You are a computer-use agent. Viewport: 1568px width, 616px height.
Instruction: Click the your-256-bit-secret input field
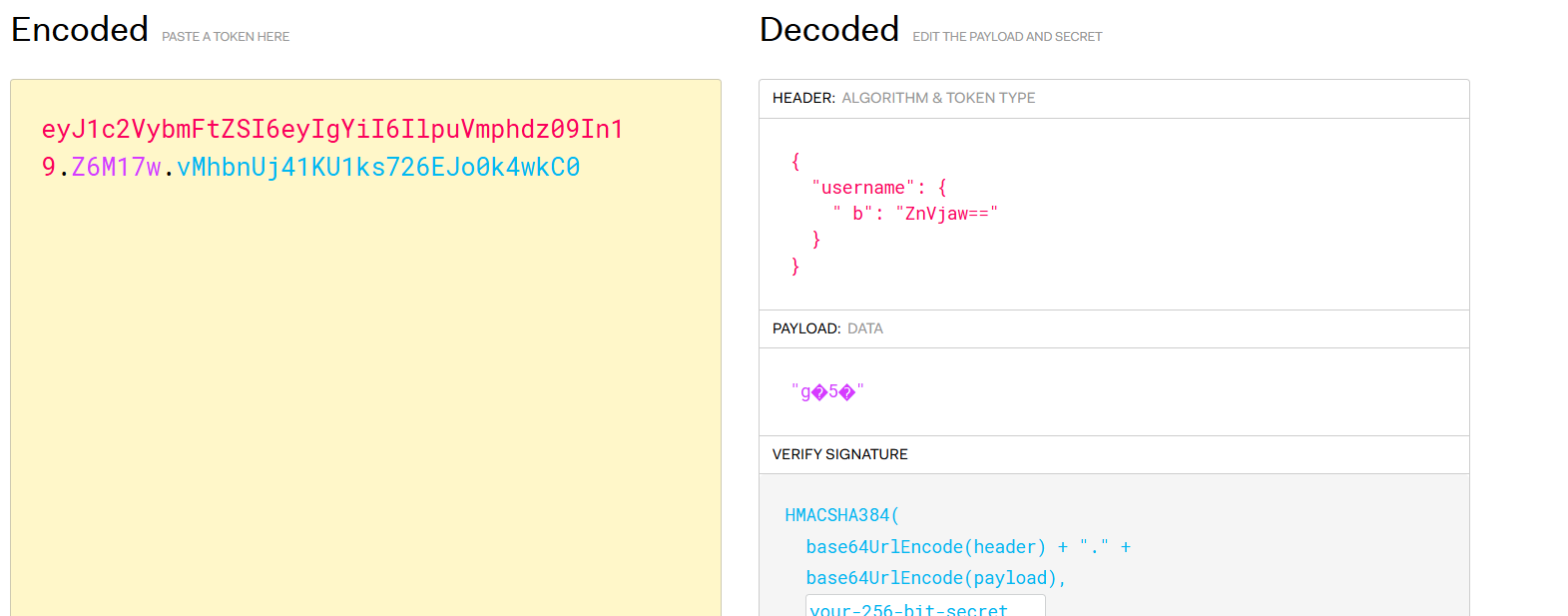click(925, 606)
